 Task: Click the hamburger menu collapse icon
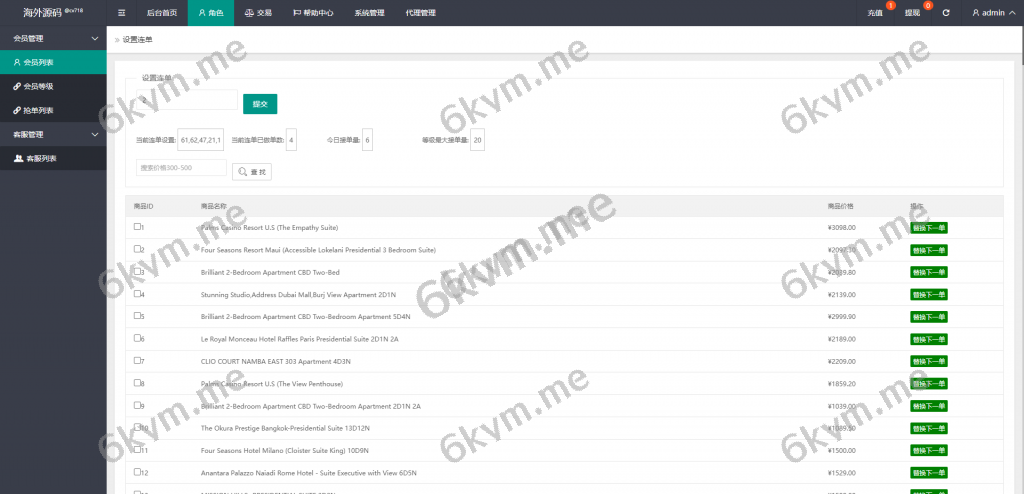tap(122, 13)
